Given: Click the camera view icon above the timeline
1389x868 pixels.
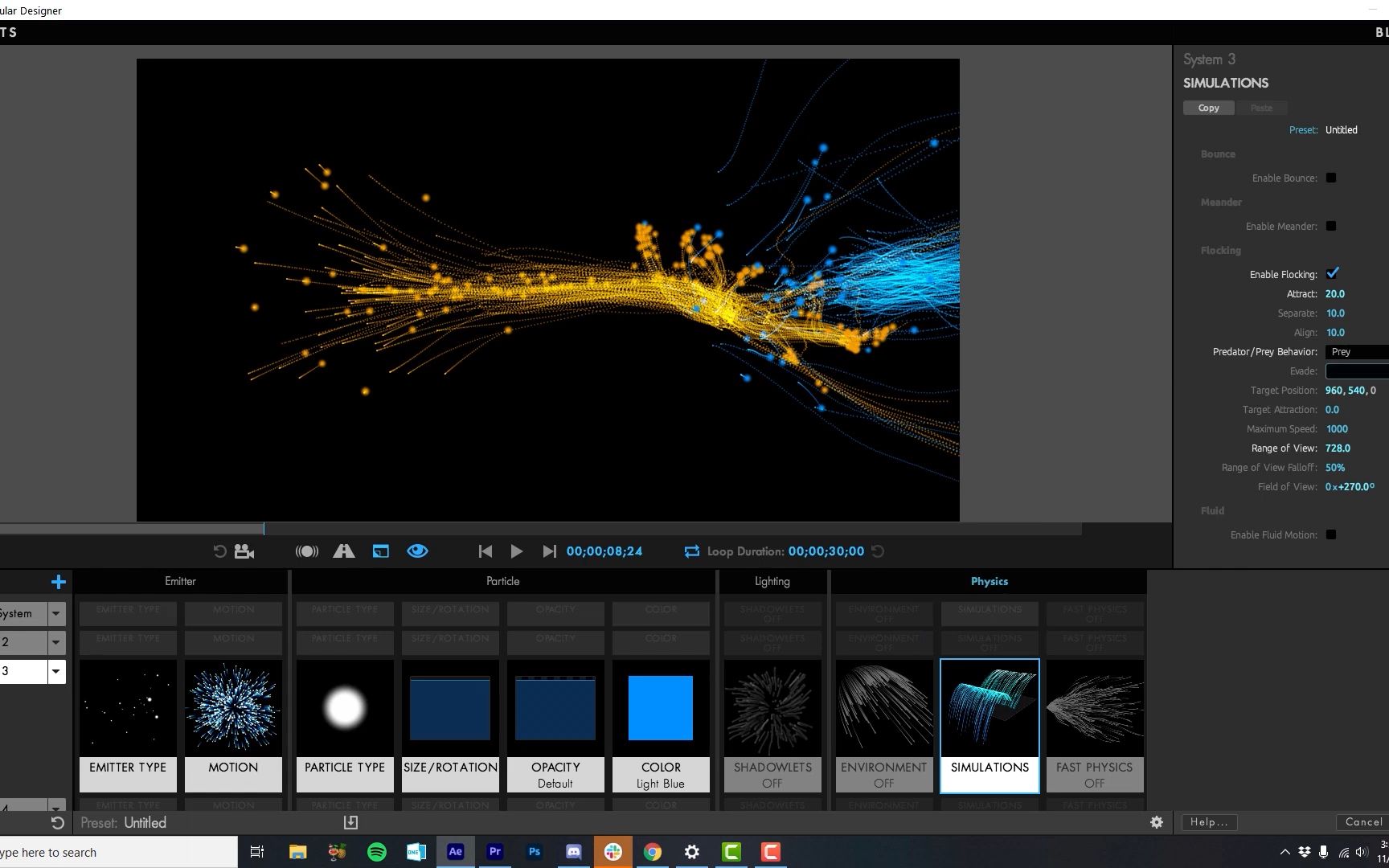Looking at the screenshot, I should 244,551.
